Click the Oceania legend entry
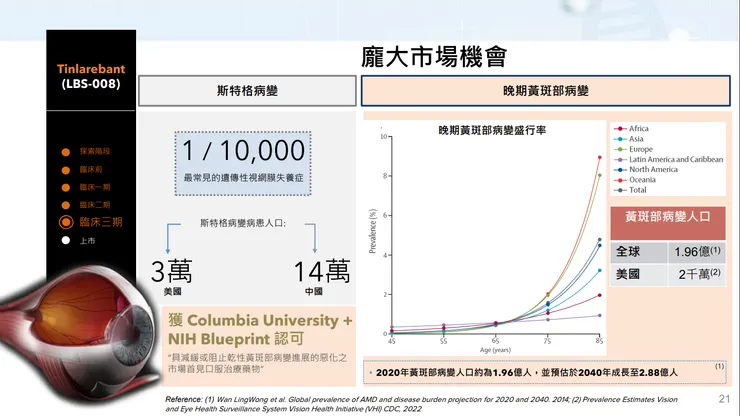Viewport: 740px width, 416px height. pos(635,180)
